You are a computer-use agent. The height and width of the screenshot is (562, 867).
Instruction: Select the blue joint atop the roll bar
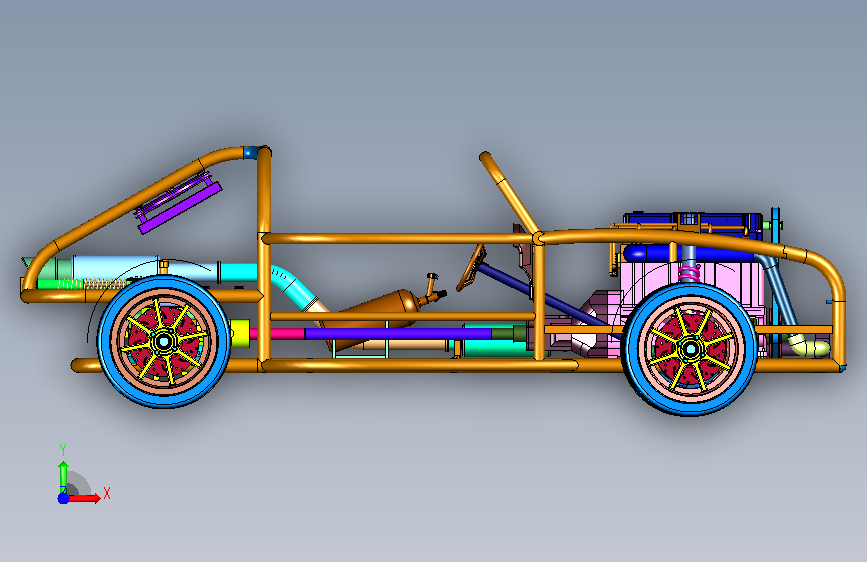(x=250, y=152)
